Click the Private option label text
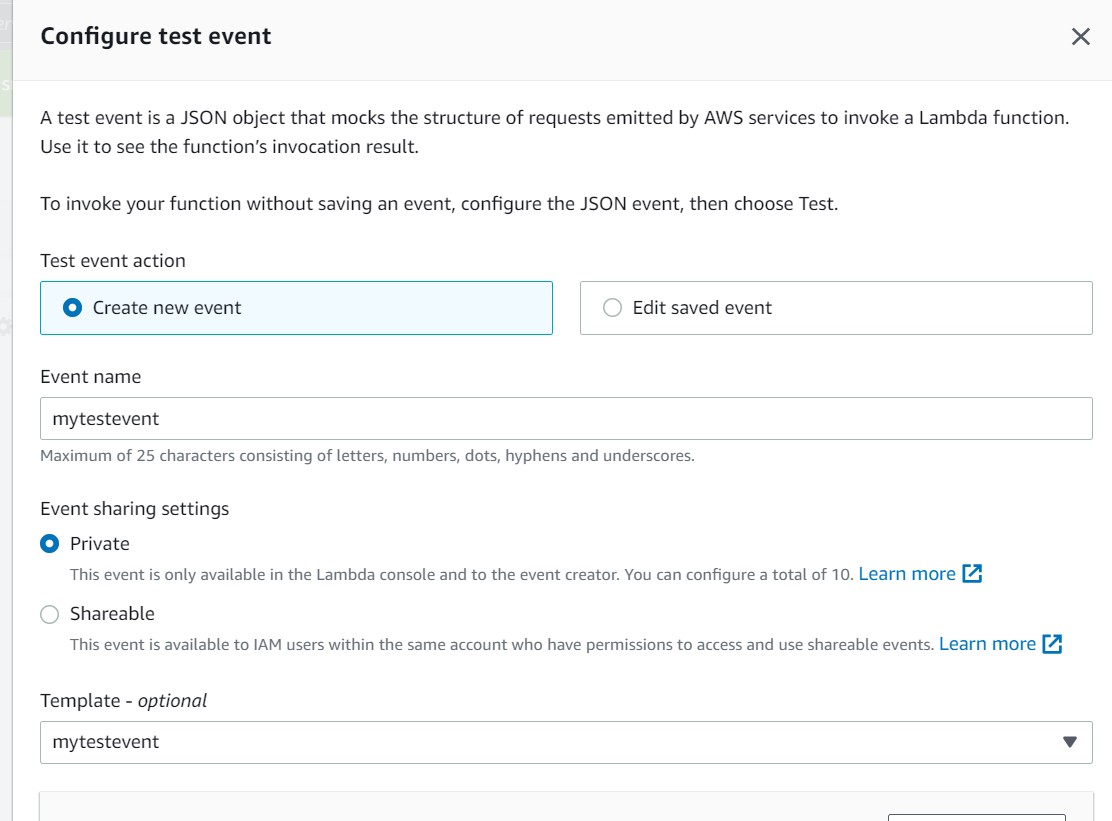This screenshot has width=1112, height=821. click(100, 544)
